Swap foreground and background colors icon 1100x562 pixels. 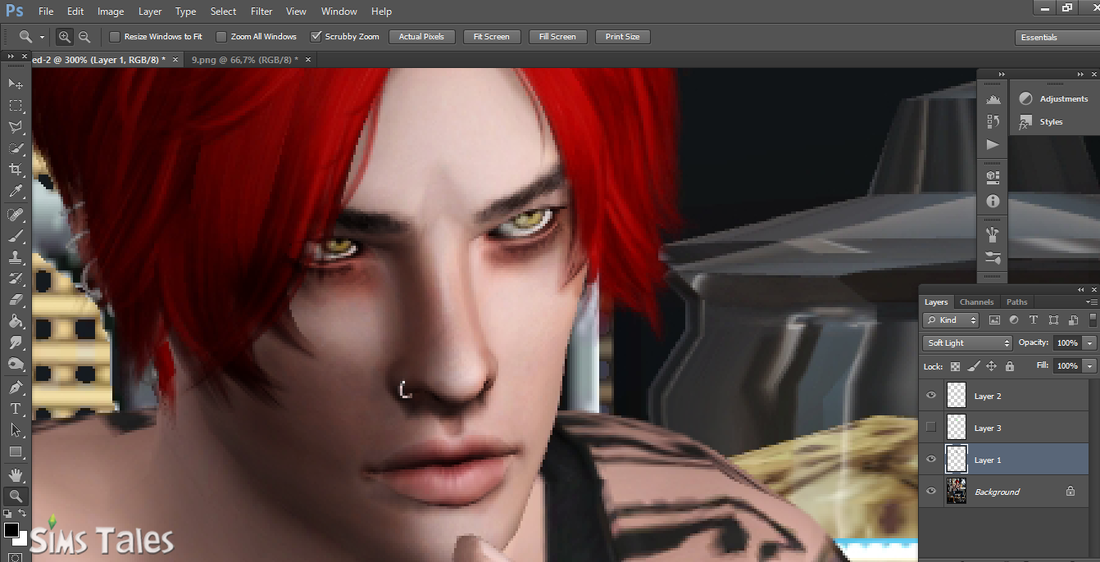[x=22, y=514]
